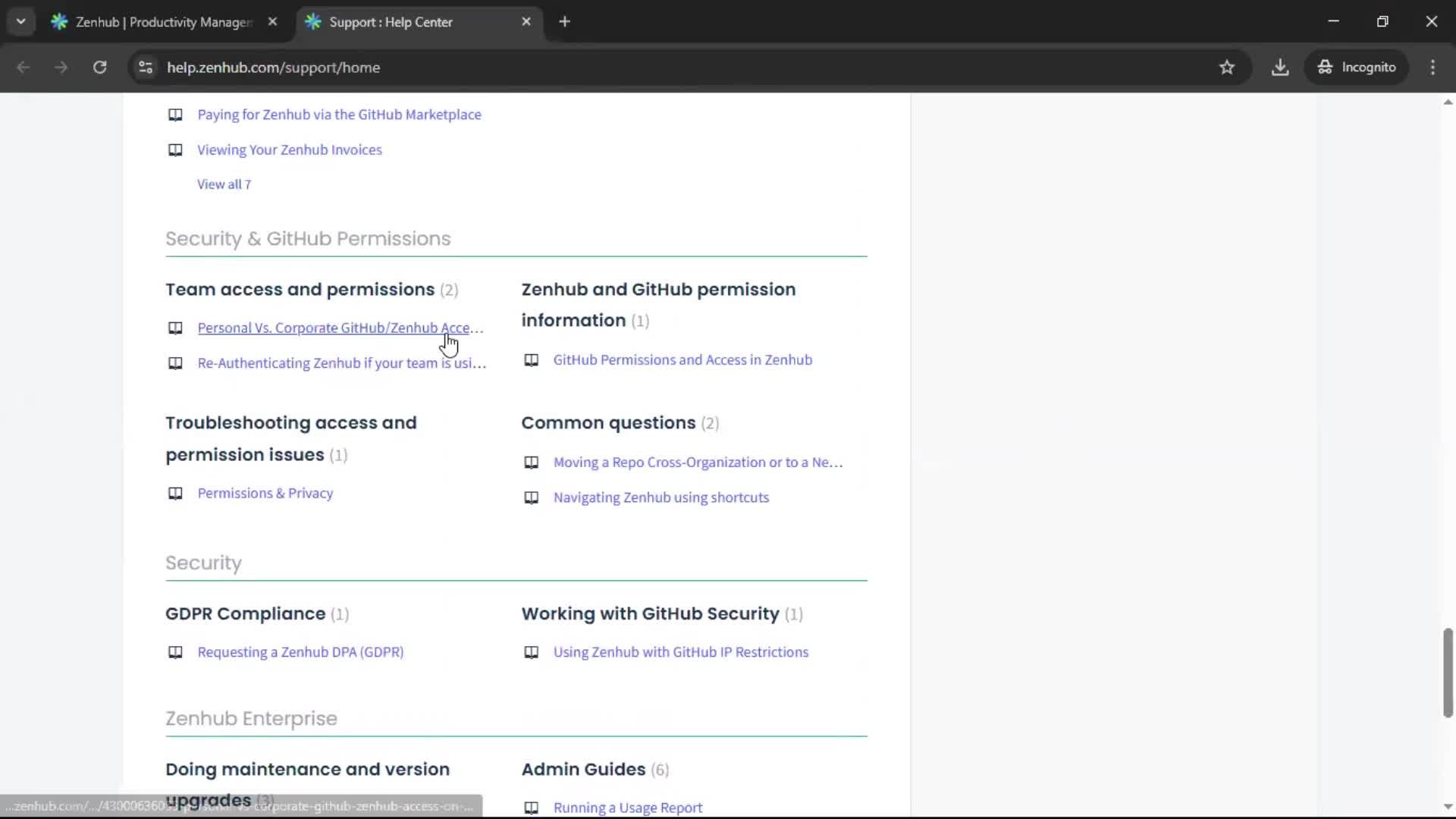This screenshot has width=1456, height=819.
Task: Close the Support : Help Center tab
Action: (x=526, y=21)
